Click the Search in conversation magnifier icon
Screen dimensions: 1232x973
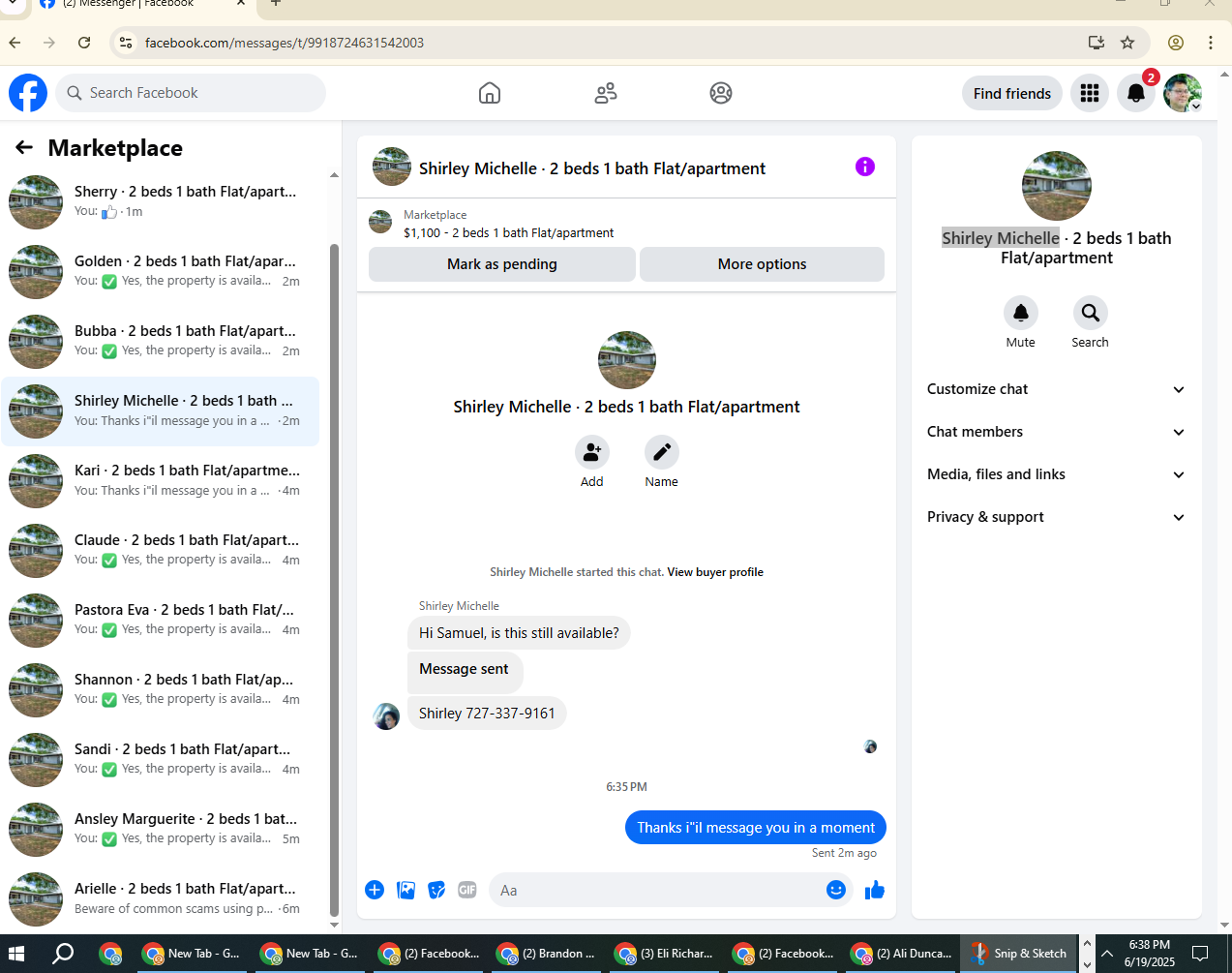point(1091,313)
